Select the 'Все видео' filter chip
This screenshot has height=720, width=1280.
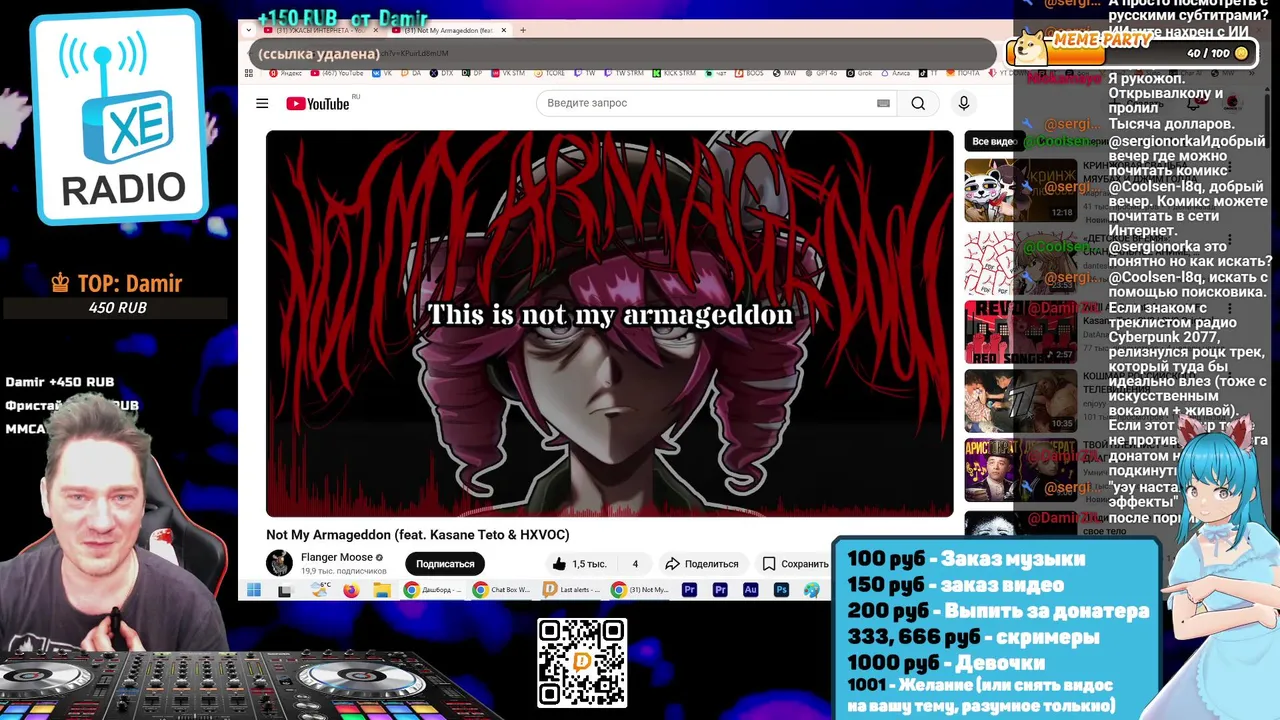[994, 141]
